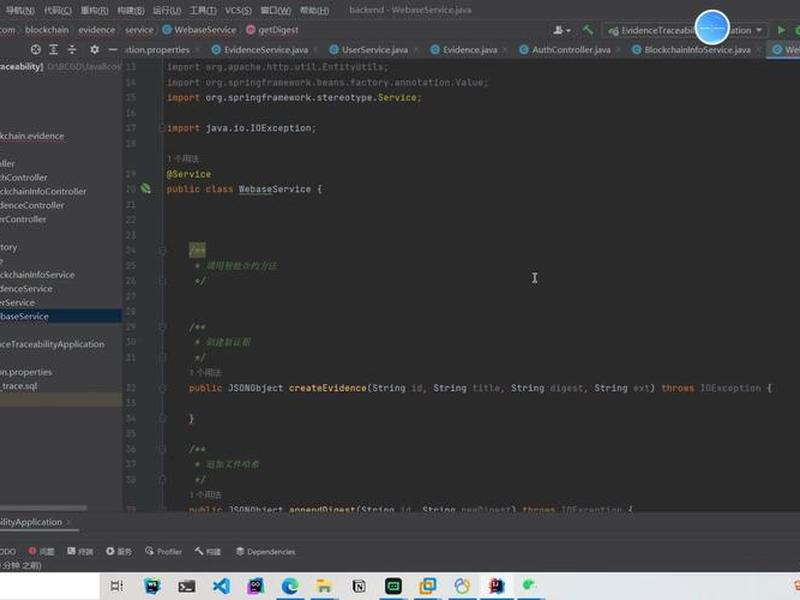The width and height of the screenshot is (800, 600).
Task: Open the 重构(R) menu
Action: click(x=94, y=10)
